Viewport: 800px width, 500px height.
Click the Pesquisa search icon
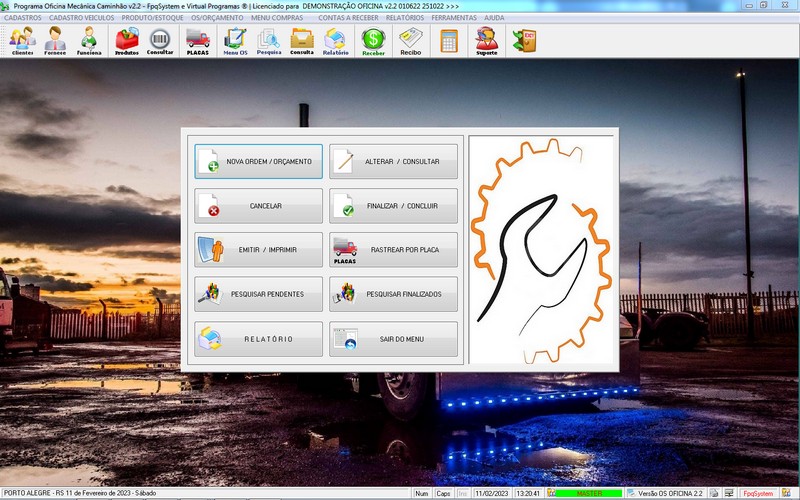269,41
